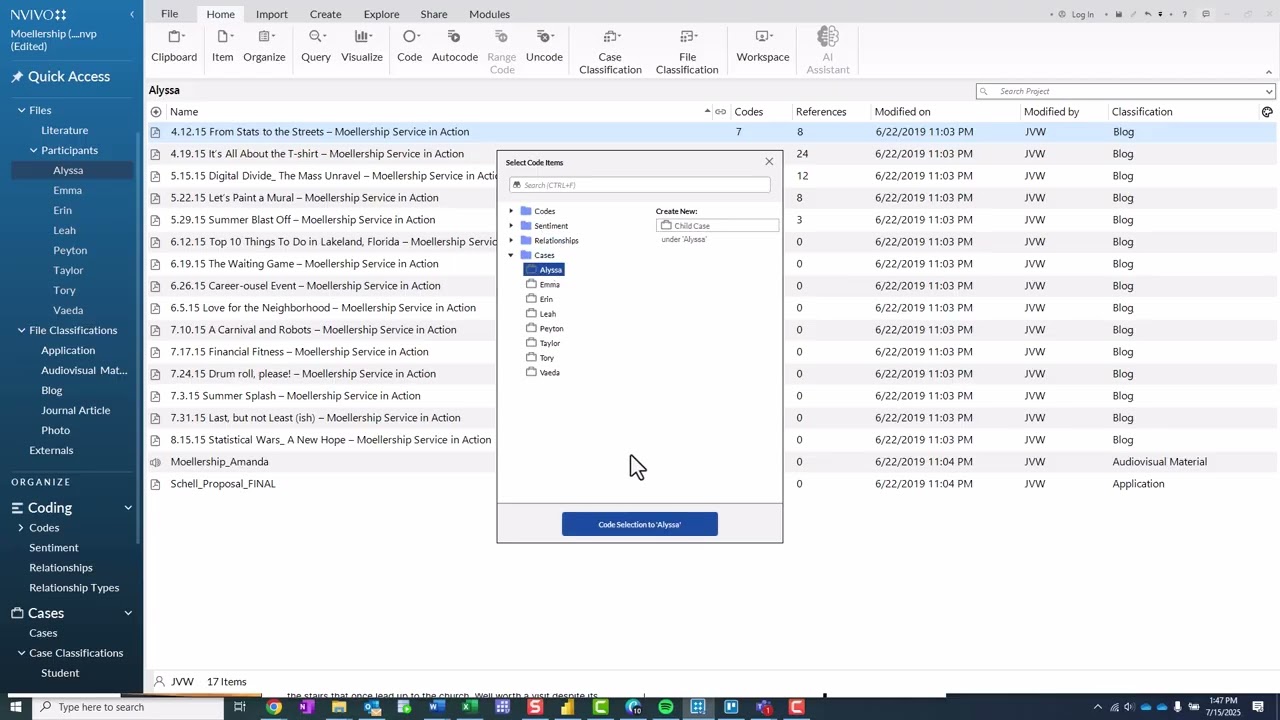
Task: Open Spotify from the taskbar
Action: coord(666,707)
